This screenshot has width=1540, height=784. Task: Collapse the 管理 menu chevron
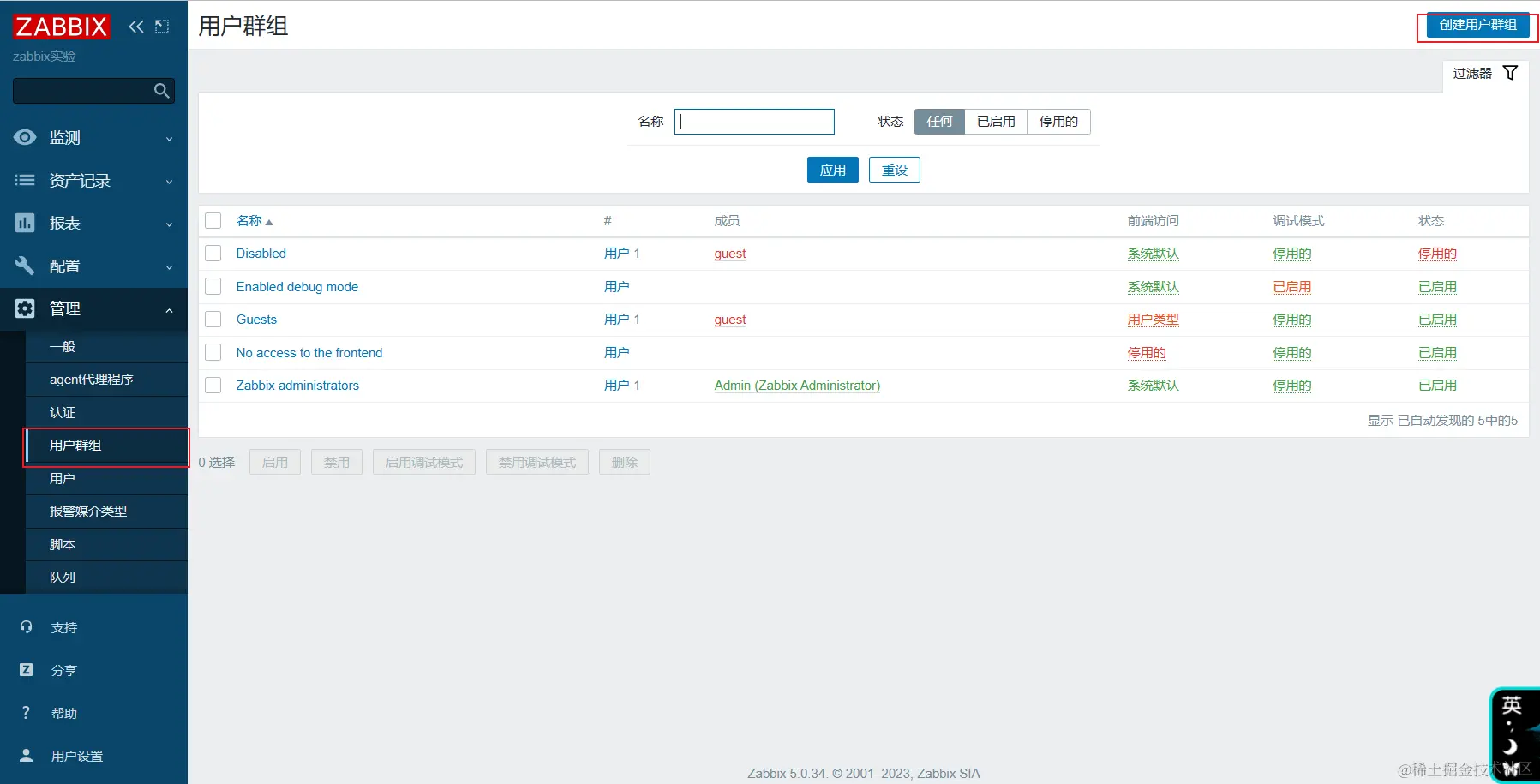pos(169,310)
